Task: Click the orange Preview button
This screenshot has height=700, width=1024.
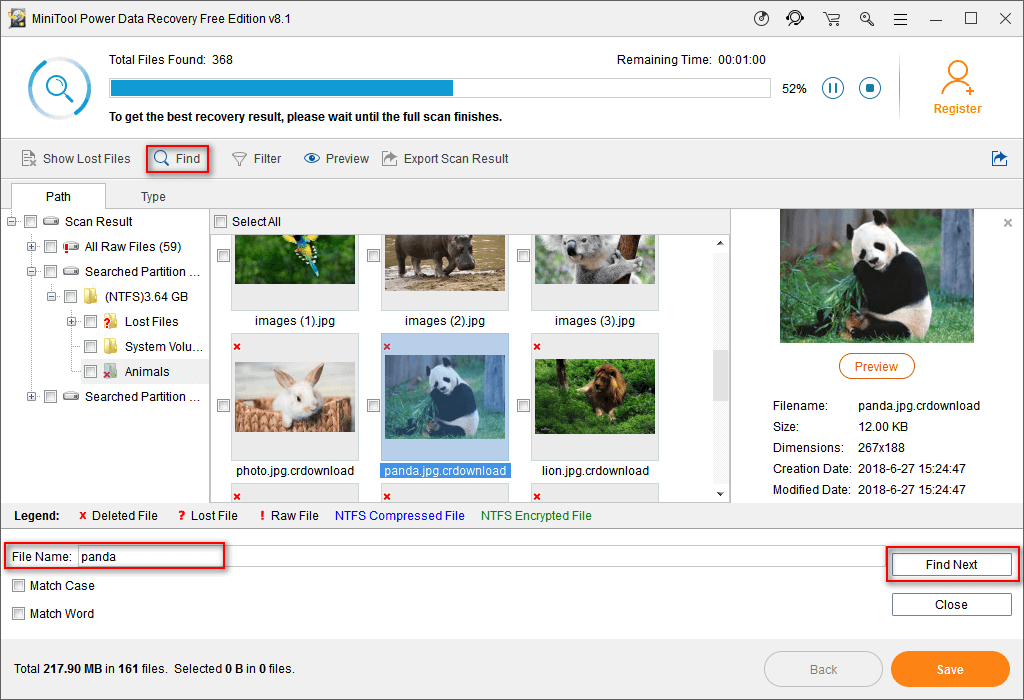Action: pos(876,366)
